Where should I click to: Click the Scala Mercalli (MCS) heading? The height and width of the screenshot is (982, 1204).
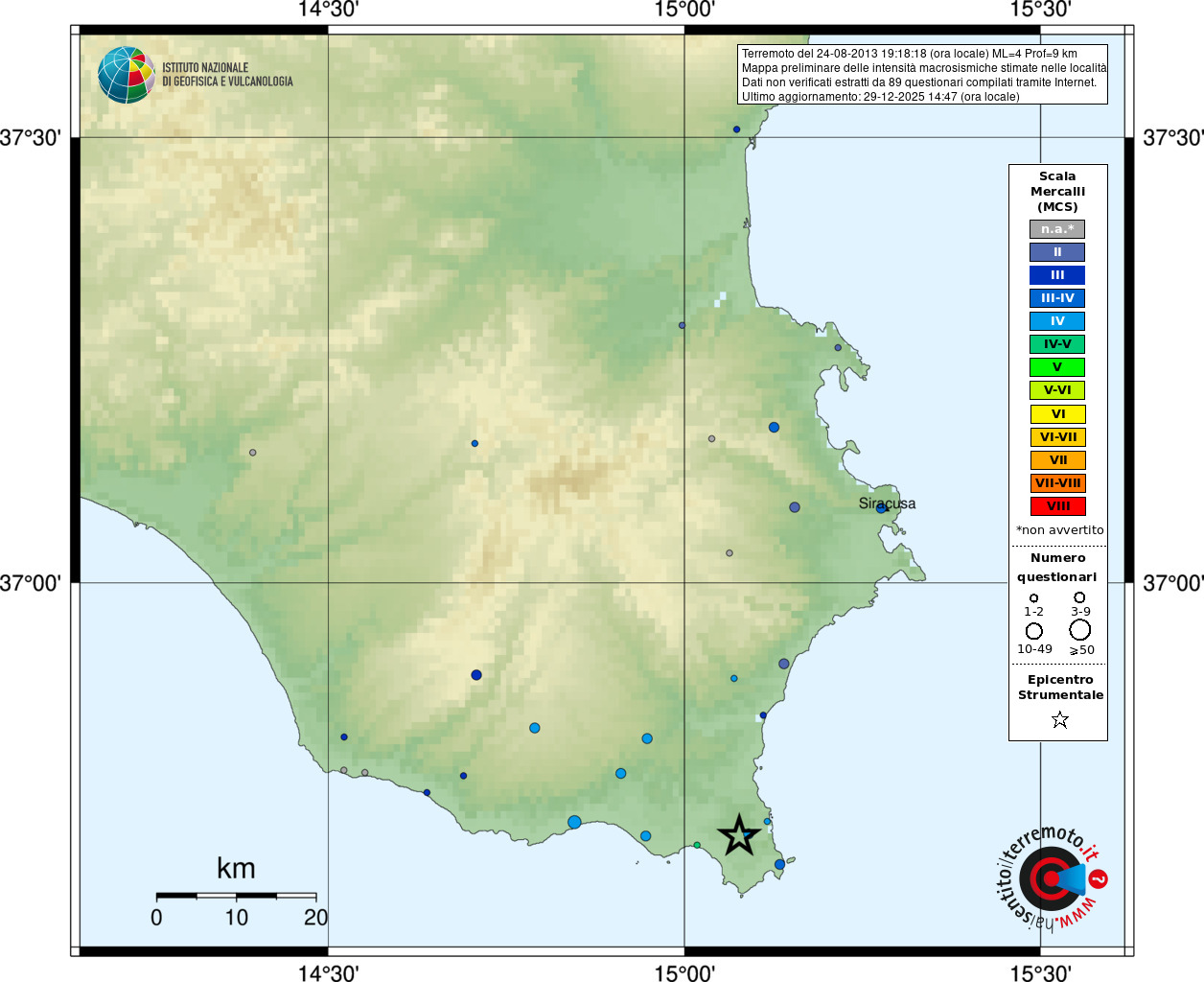(x=1057, y=192)
